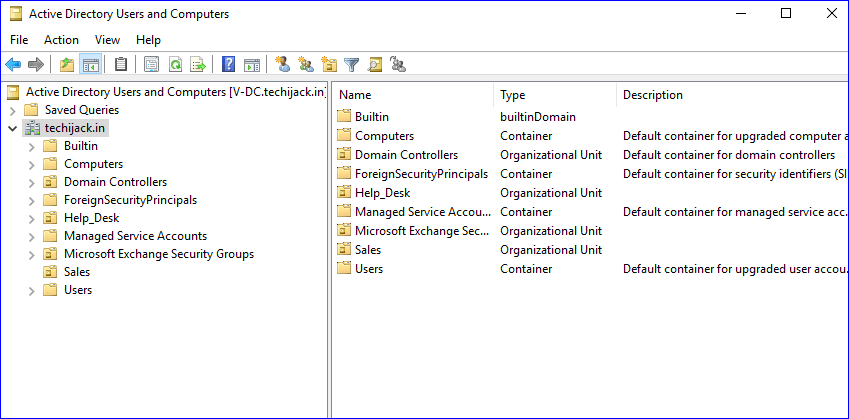
Task: Click the Forward arrow in toolbar
Action: pyautogui.click(x=36, y=65)
